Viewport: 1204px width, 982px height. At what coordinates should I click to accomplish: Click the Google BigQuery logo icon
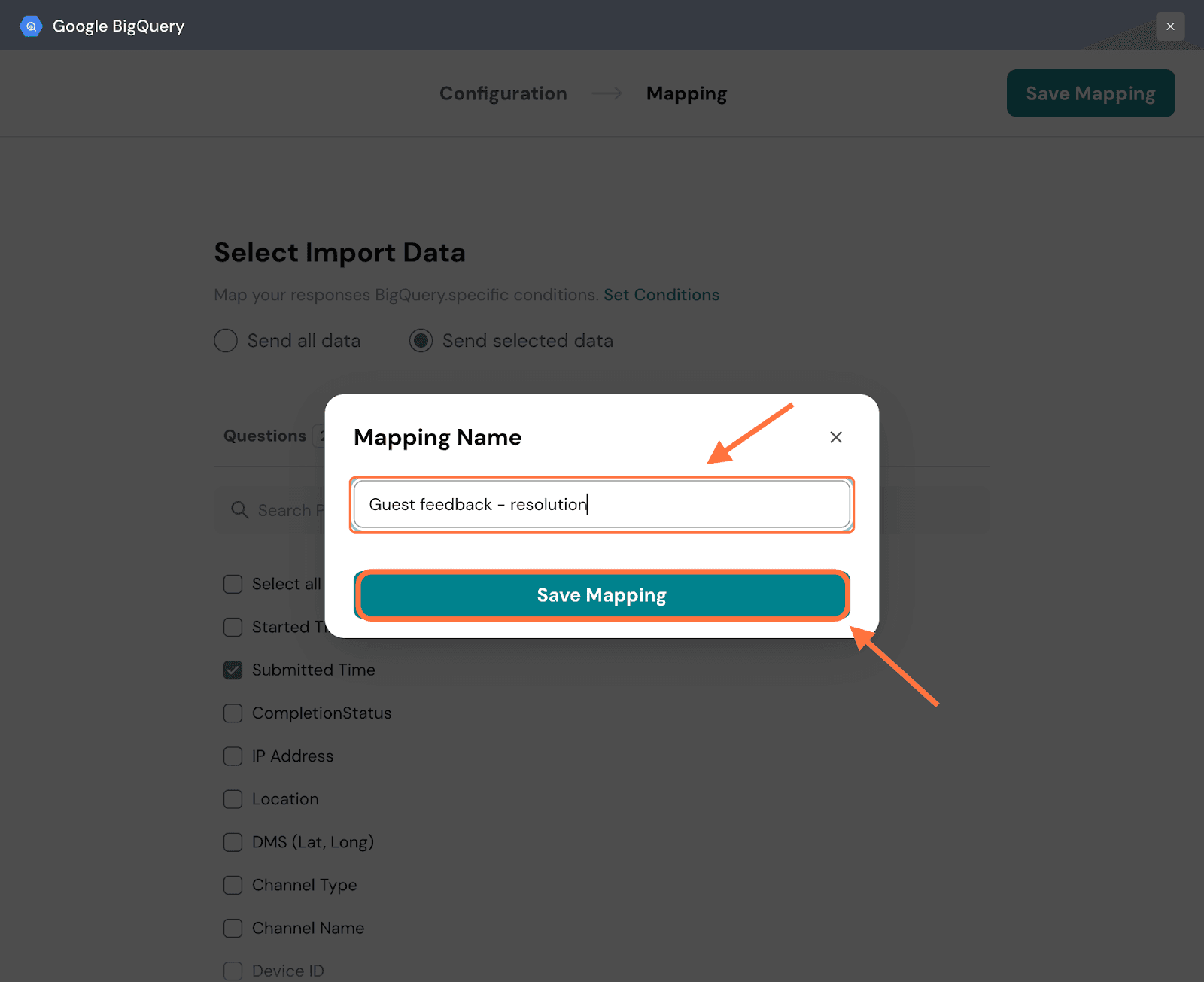point(31,26)
